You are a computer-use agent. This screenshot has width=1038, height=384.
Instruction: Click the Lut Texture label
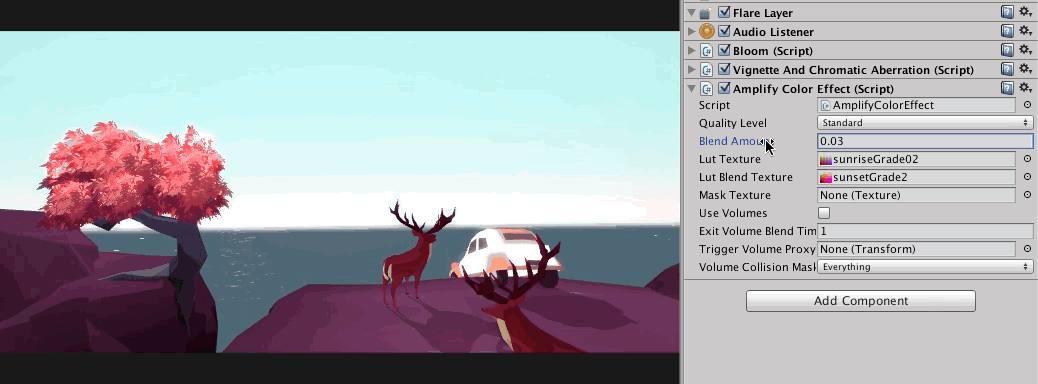[x=730, y=159]
